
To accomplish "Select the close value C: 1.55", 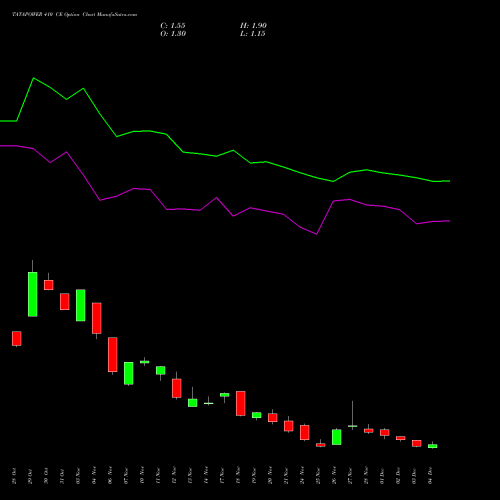I will click(x=173, y=26).
